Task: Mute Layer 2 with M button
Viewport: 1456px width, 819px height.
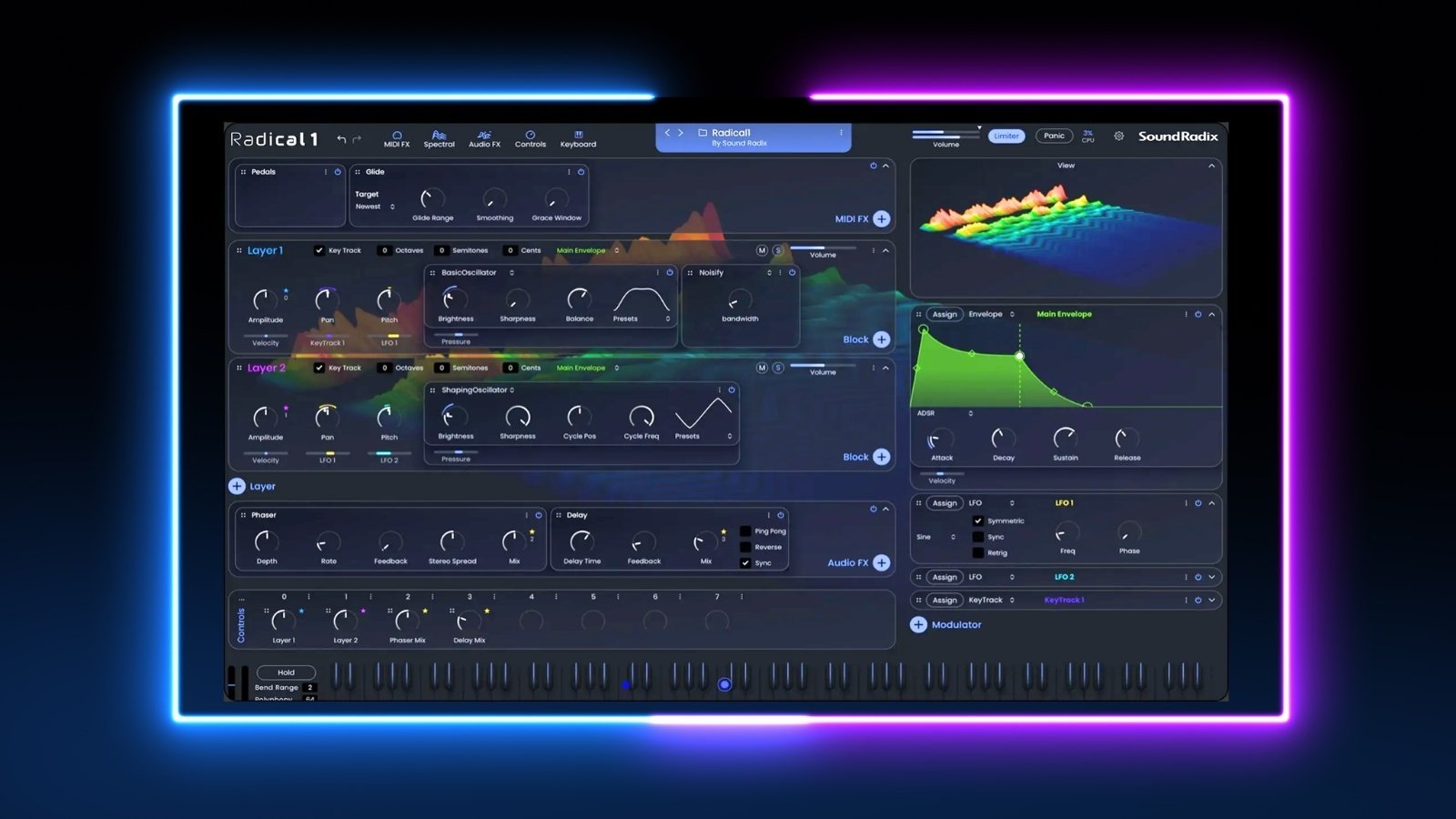Action: point(762,368)
